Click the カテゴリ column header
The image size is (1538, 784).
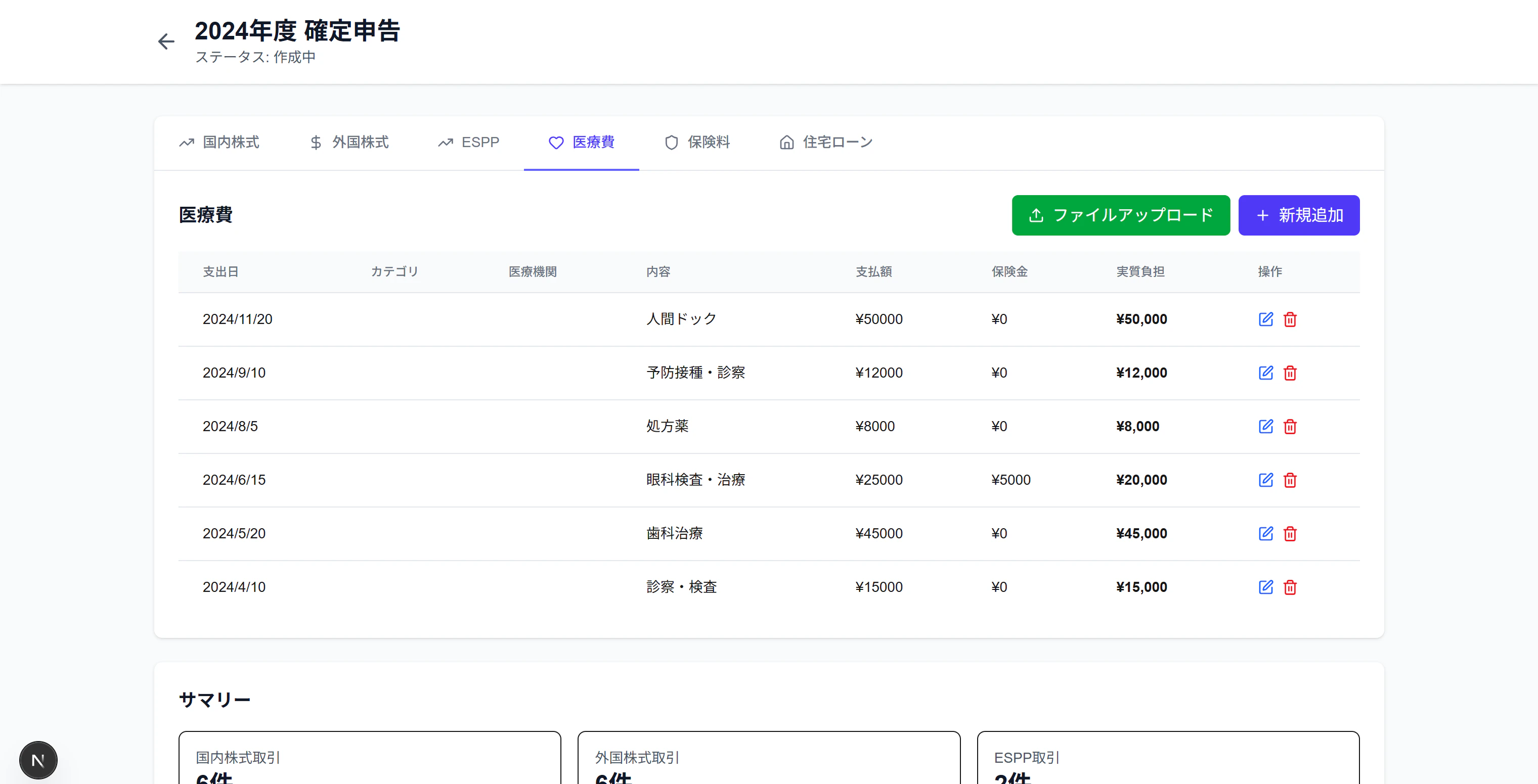coord(394,272)
